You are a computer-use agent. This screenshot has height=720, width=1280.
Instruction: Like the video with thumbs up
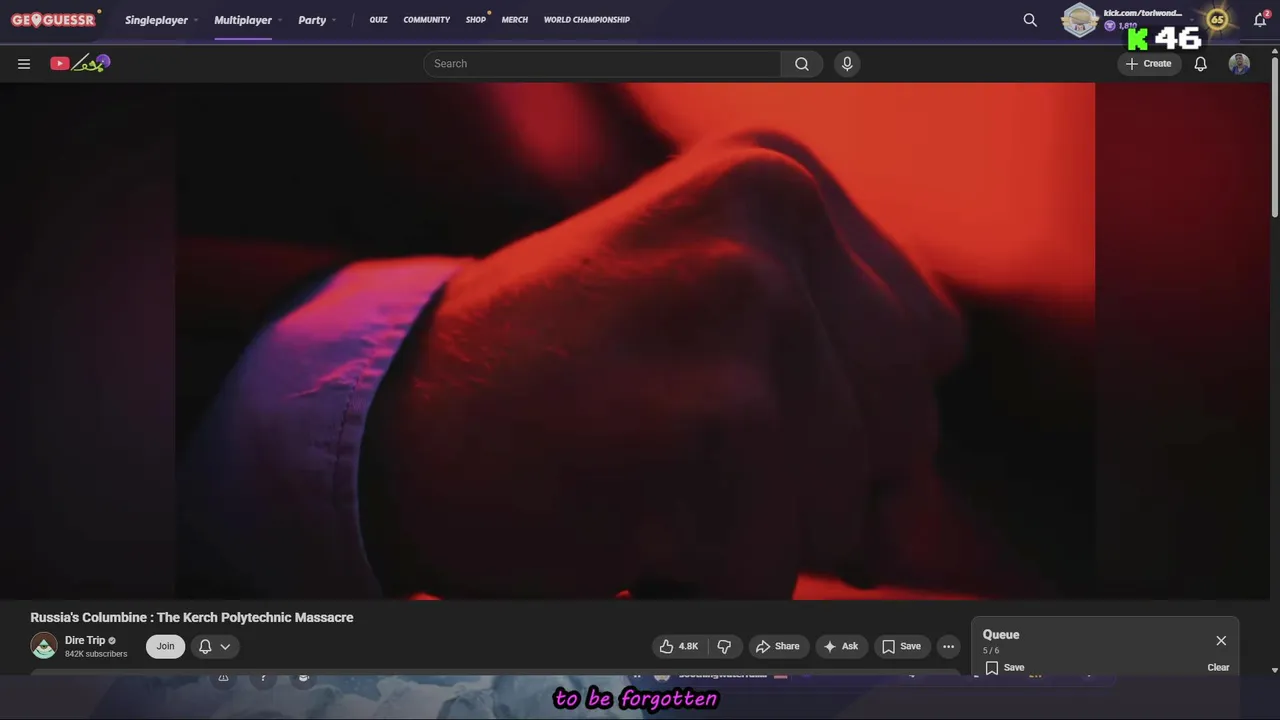point(678,646)
